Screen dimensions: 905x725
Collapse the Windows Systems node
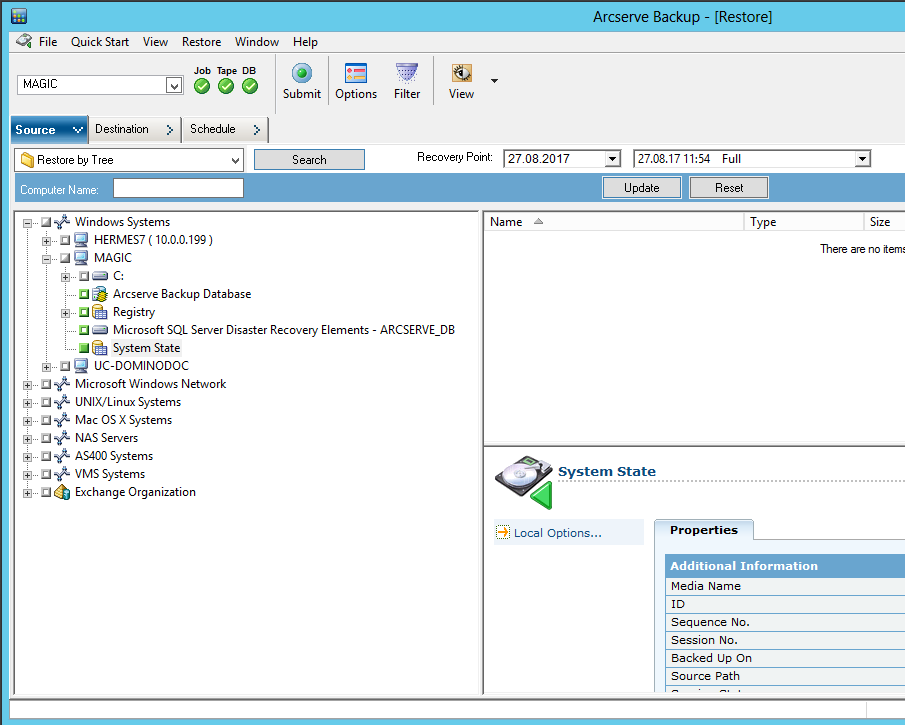click(27, 223)
